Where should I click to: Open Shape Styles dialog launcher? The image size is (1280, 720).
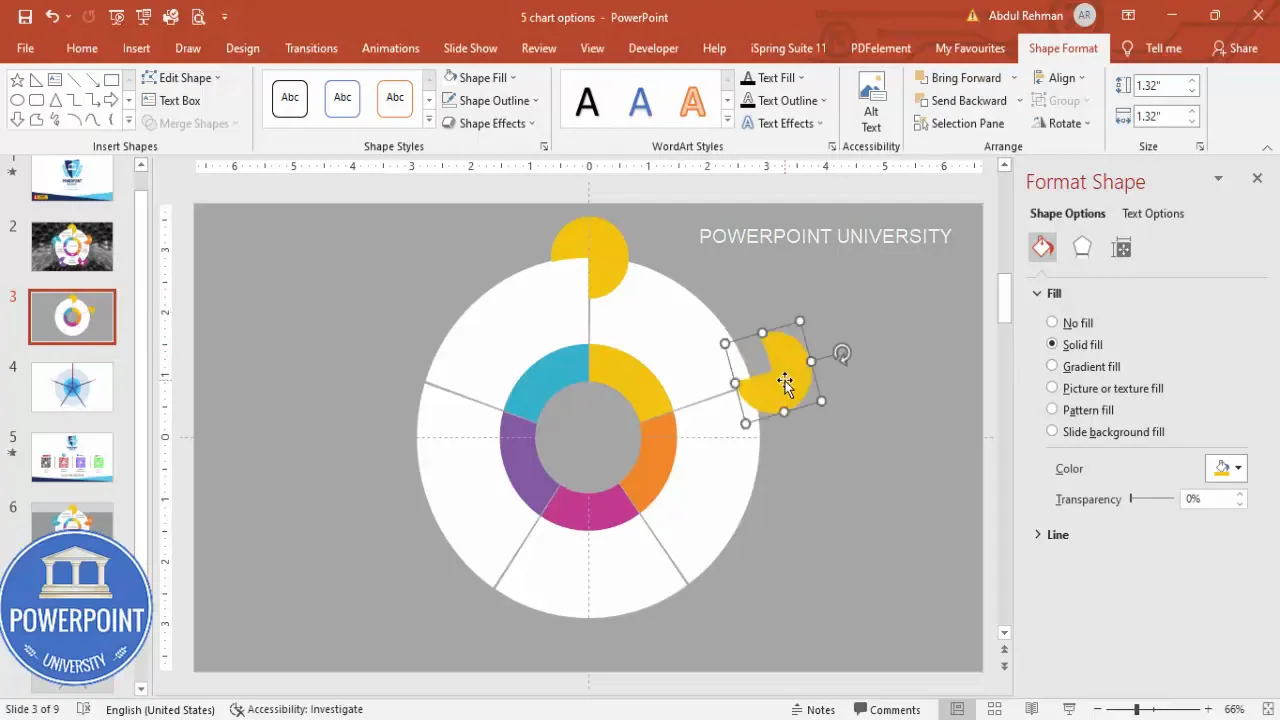pos(544,147)
